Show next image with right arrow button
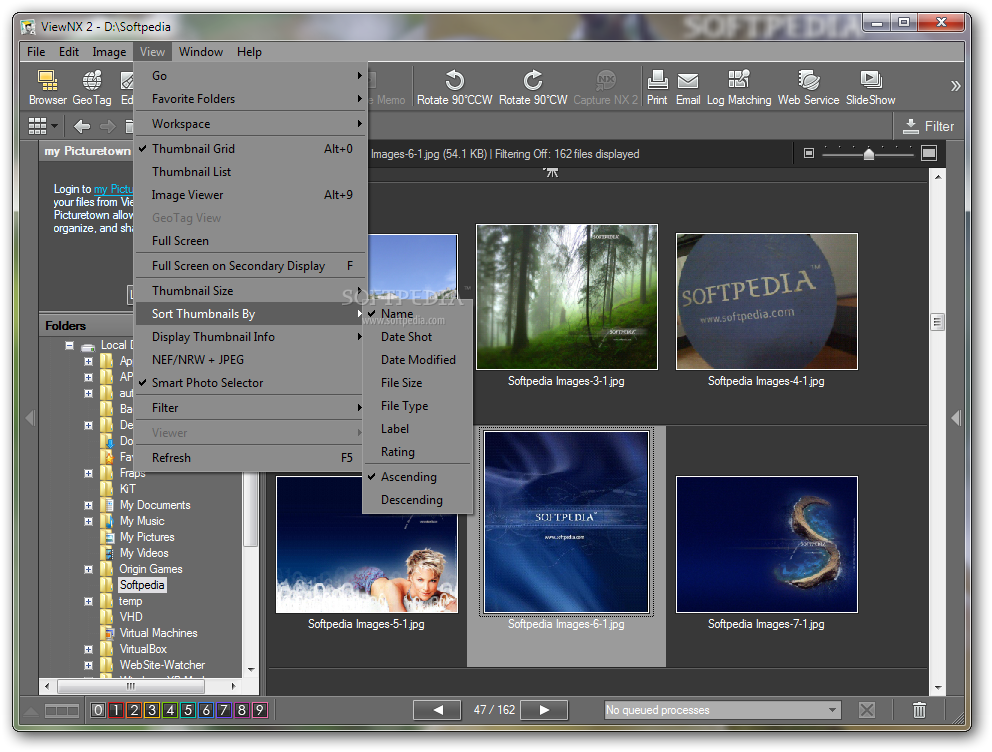 click(x=544, y=710)
